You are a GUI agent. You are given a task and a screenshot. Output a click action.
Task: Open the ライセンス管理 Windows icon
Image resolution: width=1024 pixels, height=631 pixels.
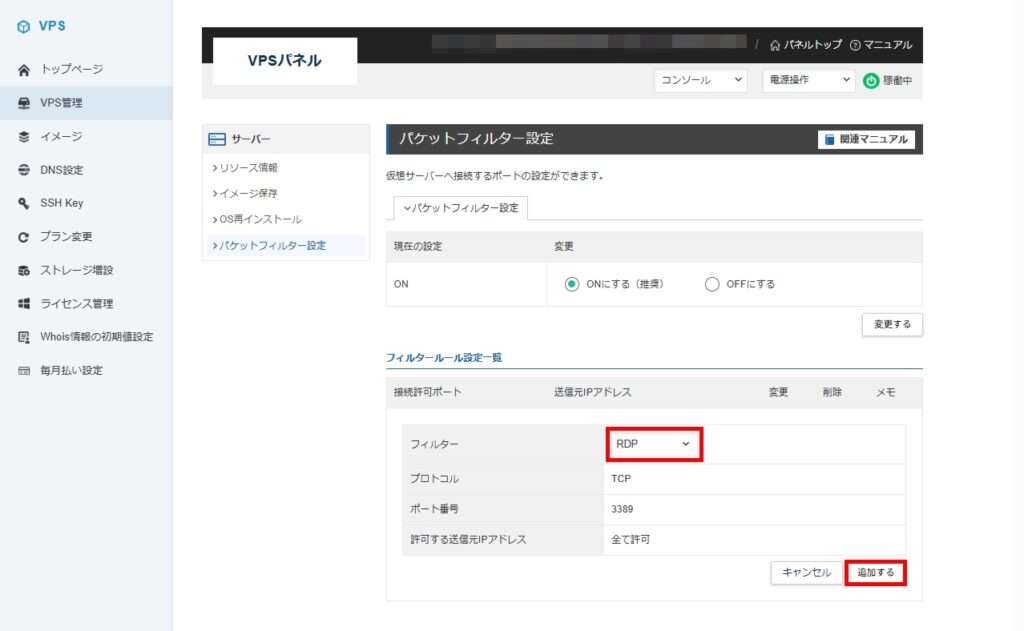click(x=24, y=303)
